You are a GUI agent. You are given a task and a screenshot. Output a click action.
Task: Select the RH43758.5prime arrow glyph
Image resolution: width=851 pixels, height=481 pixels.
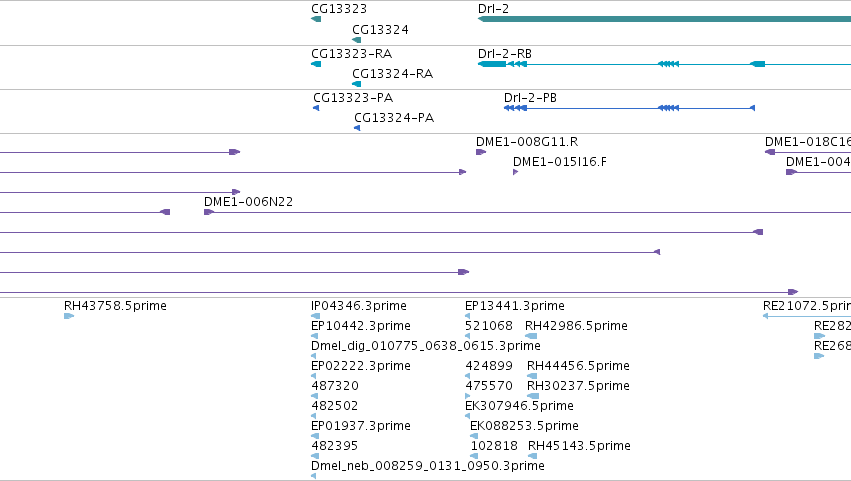pos(69,316)
